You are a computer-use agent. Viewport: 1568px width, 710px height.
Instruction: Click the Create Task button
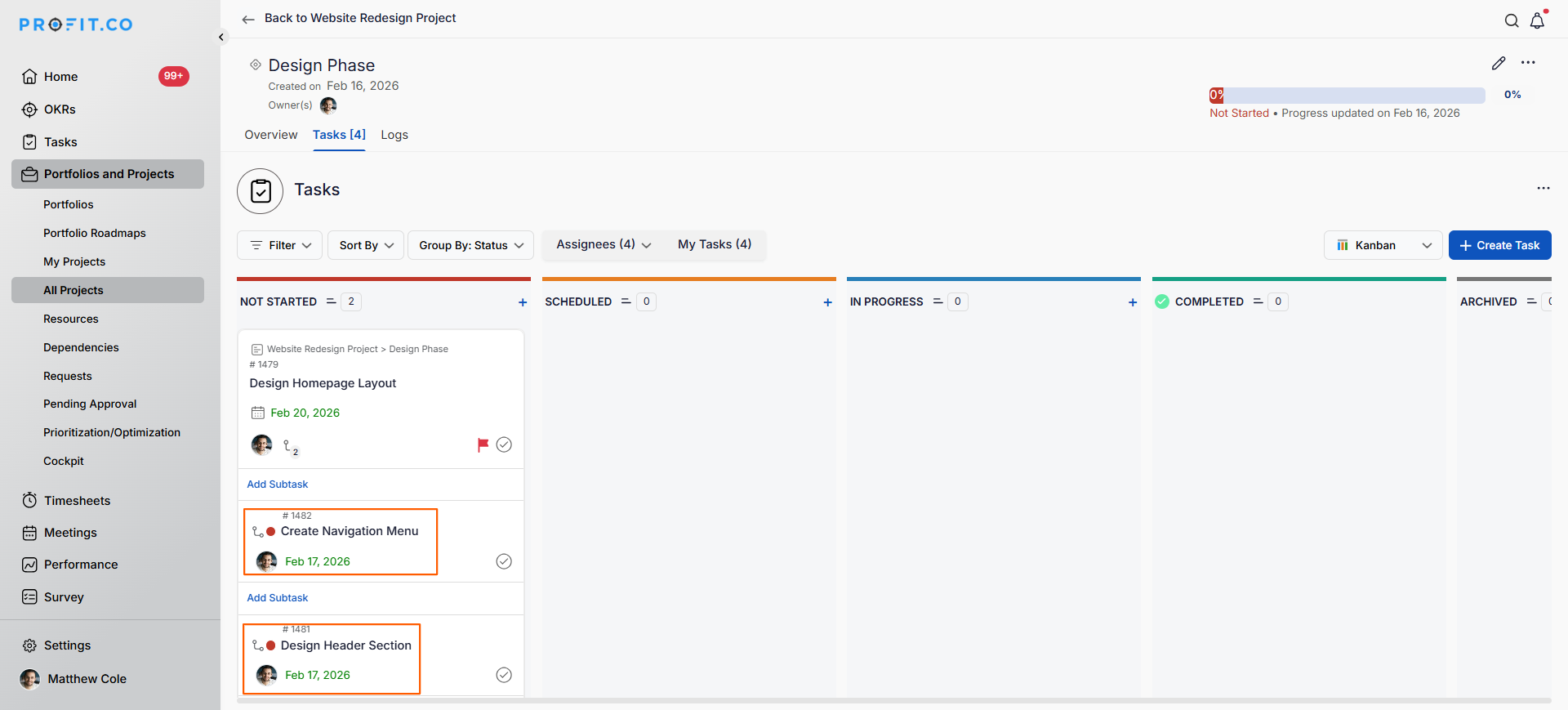pyautogui.click(x=1500, y=245)
